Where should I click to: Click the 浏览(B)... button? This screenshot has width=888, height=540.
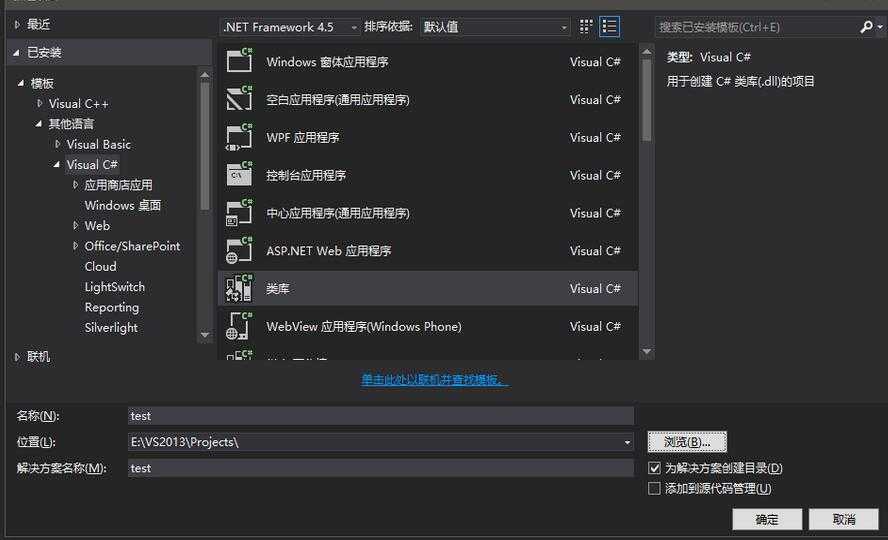tap(687, 442)
